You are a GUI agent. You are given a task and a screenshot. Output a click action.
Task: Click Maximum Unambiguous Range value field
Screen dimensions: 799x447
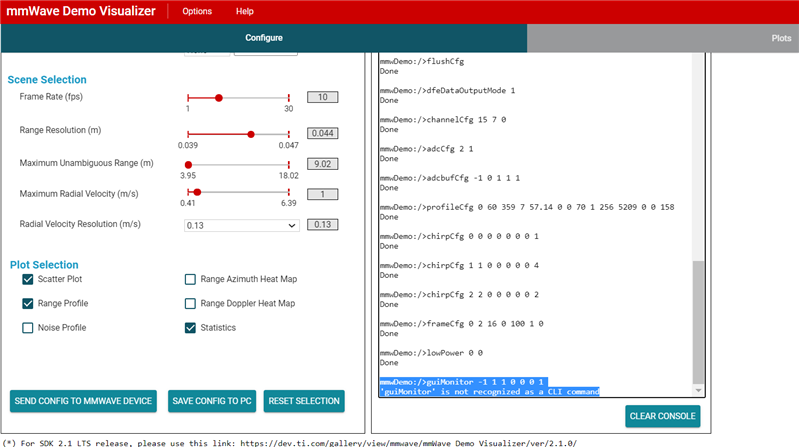323,164
